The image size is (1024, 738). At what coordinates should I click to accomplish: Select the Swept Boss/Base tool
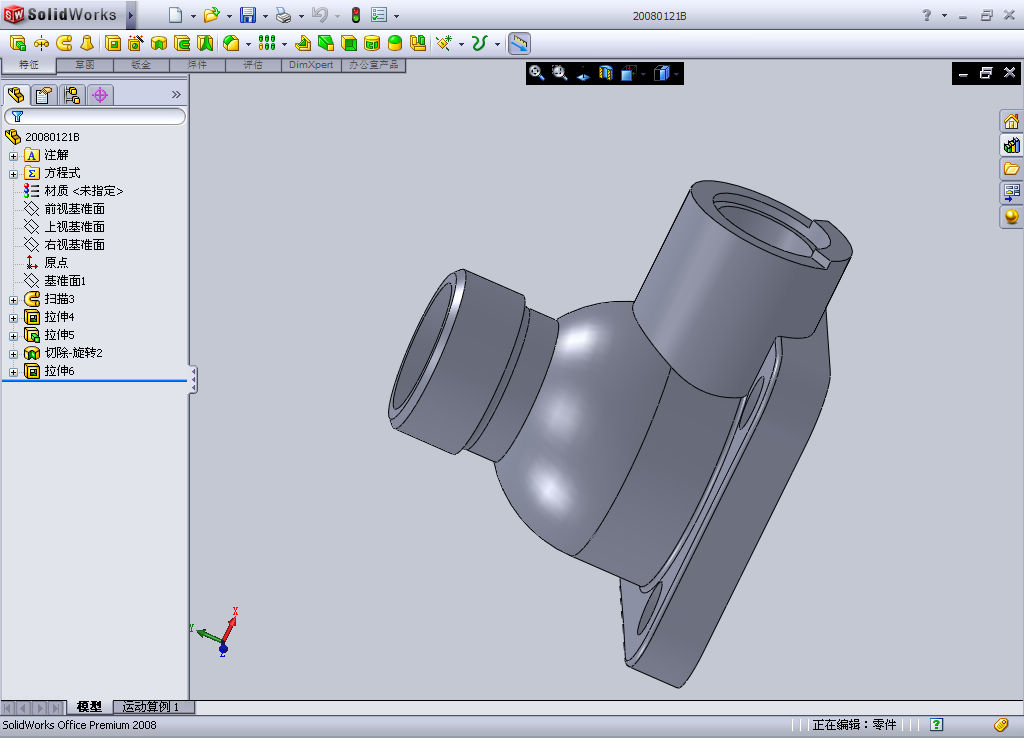64,43
